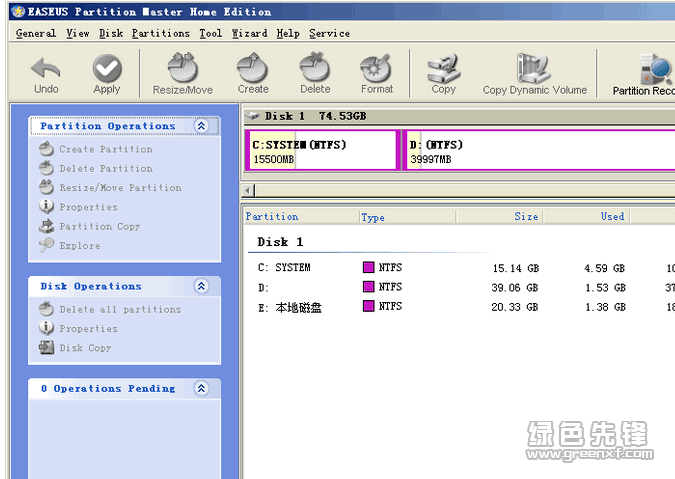This screenshot has height=479, width=675.
Task: Open the Tool menu
Action: click(211, 33)
